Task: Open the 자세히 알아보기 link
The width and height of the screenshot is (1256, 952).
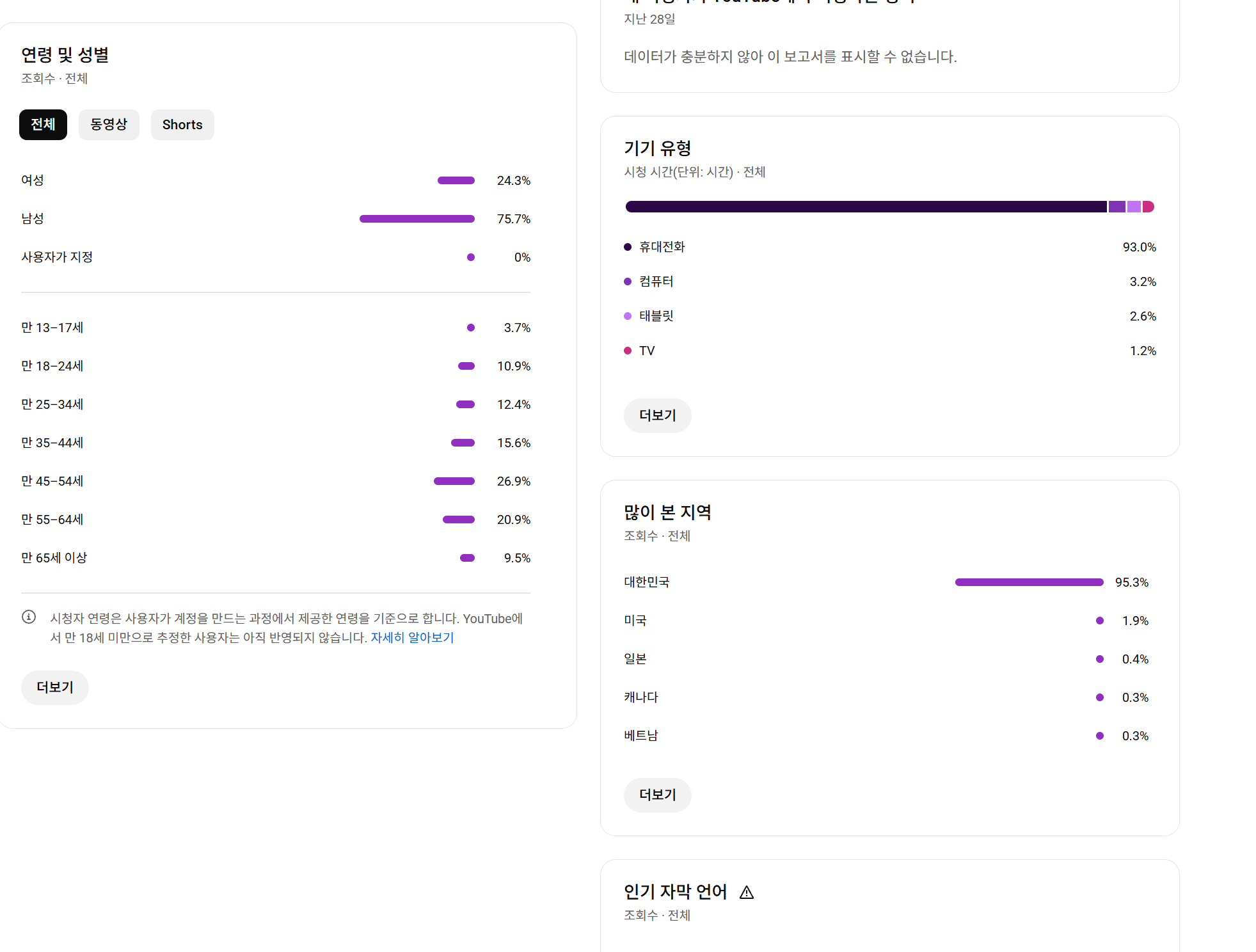Action: (x=412, y=637)
